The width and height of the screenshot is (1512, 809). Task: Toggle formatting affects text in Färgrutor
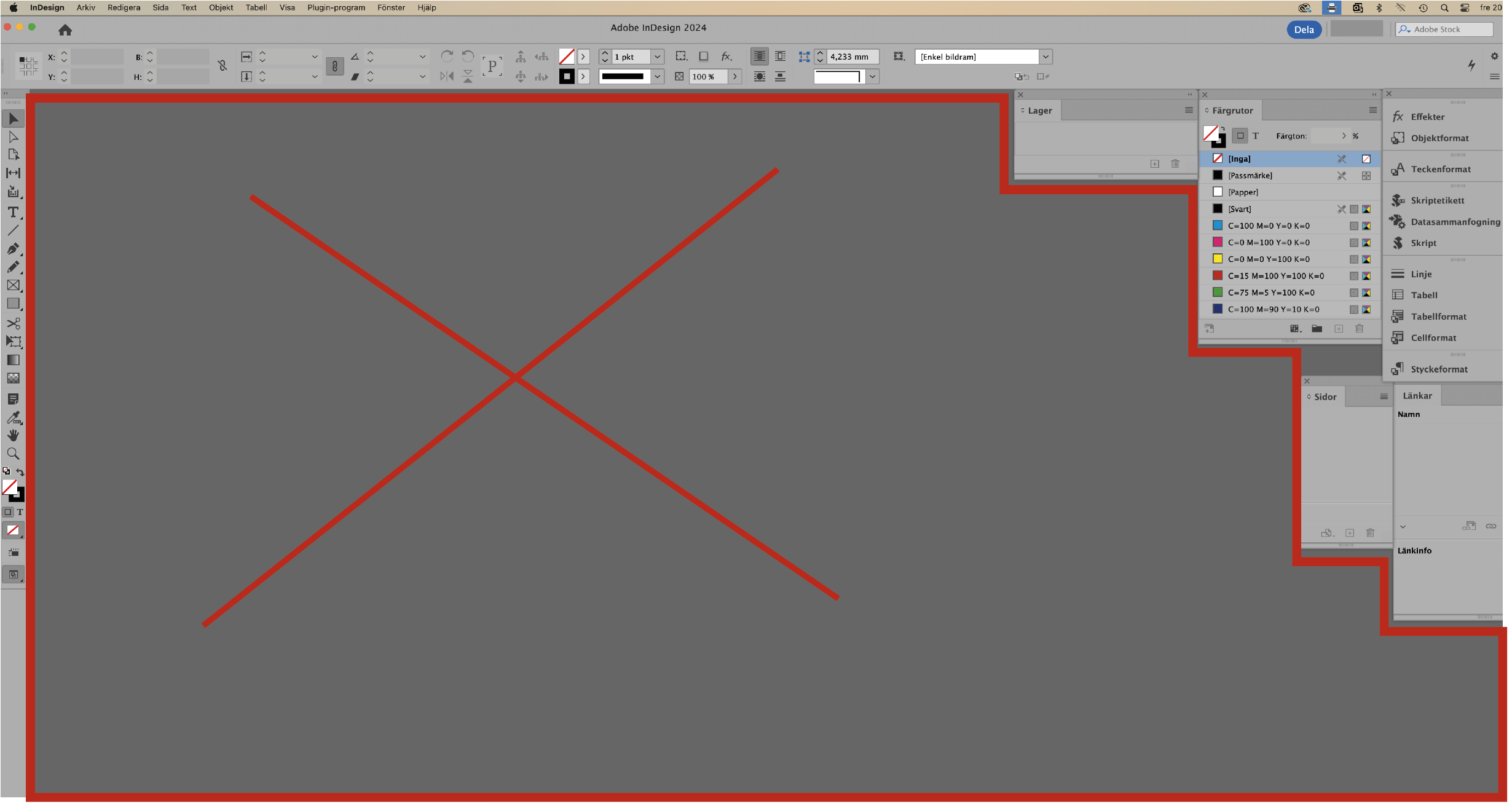tap(1256, 136)
